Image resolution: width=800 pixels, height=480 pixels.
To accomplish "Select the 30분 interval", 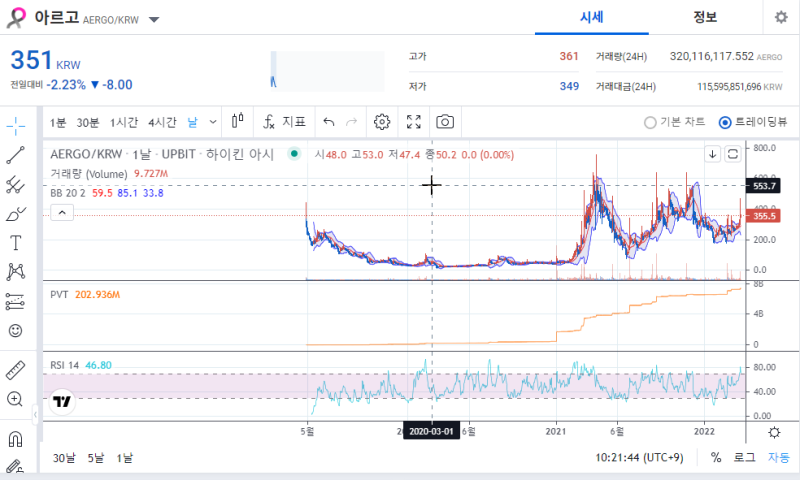I will pyautogui.click(x=88, y=122).
